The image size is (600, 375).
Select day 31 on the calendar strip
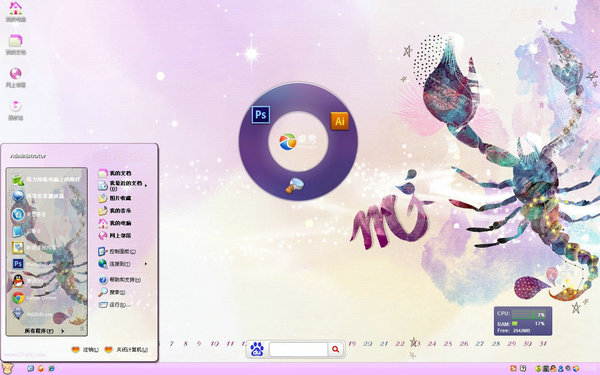coord(543,344)
